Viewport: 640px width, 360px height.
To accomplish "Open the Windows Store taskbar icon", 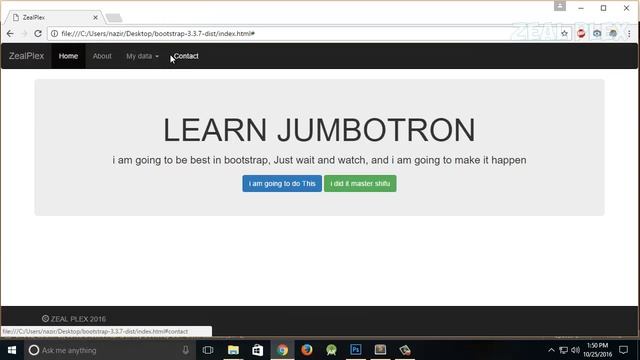I will point(258,350).
